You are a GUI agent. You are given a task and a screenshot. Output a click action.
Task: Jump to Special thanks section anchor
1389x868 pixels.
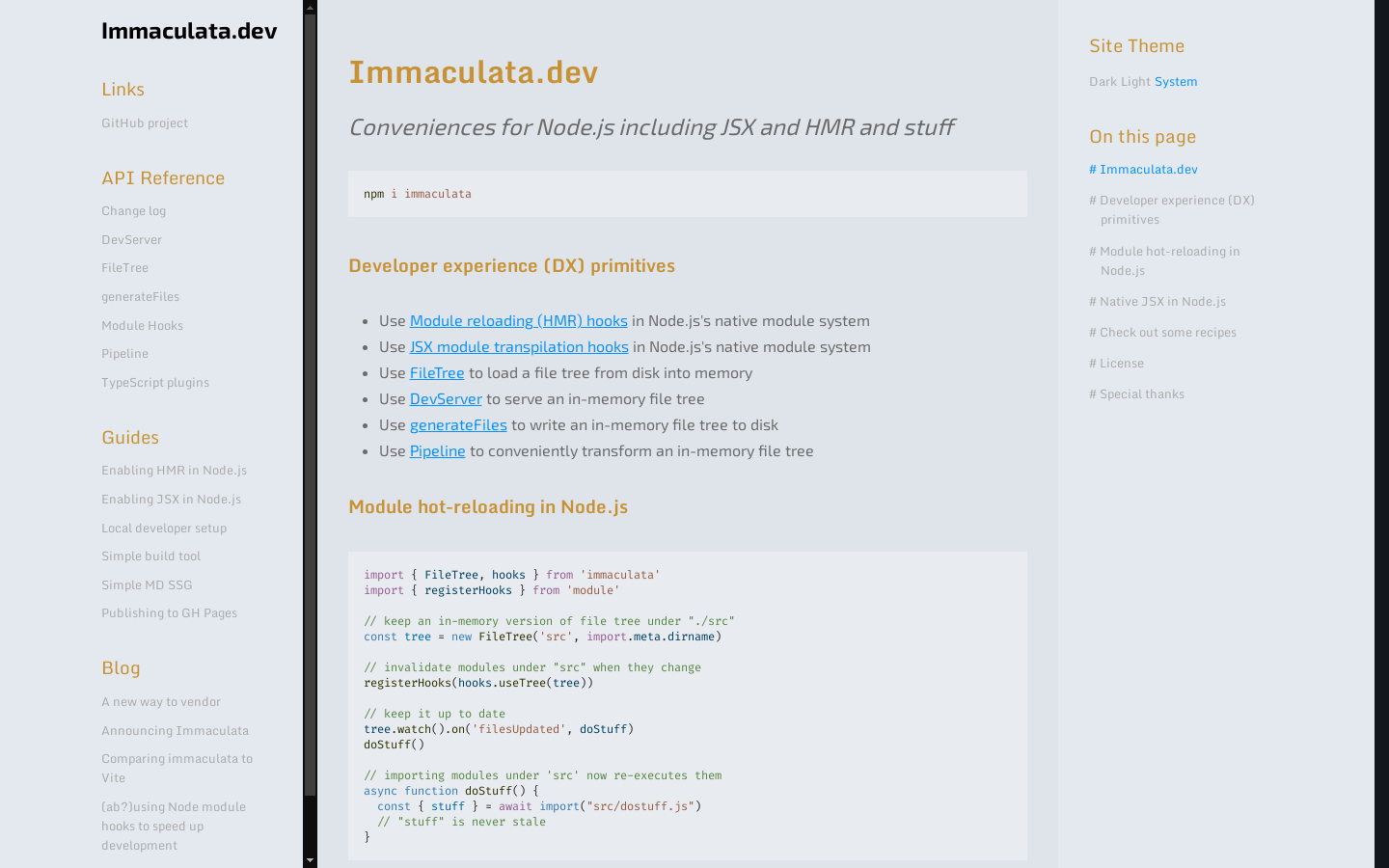(1137, 394)
